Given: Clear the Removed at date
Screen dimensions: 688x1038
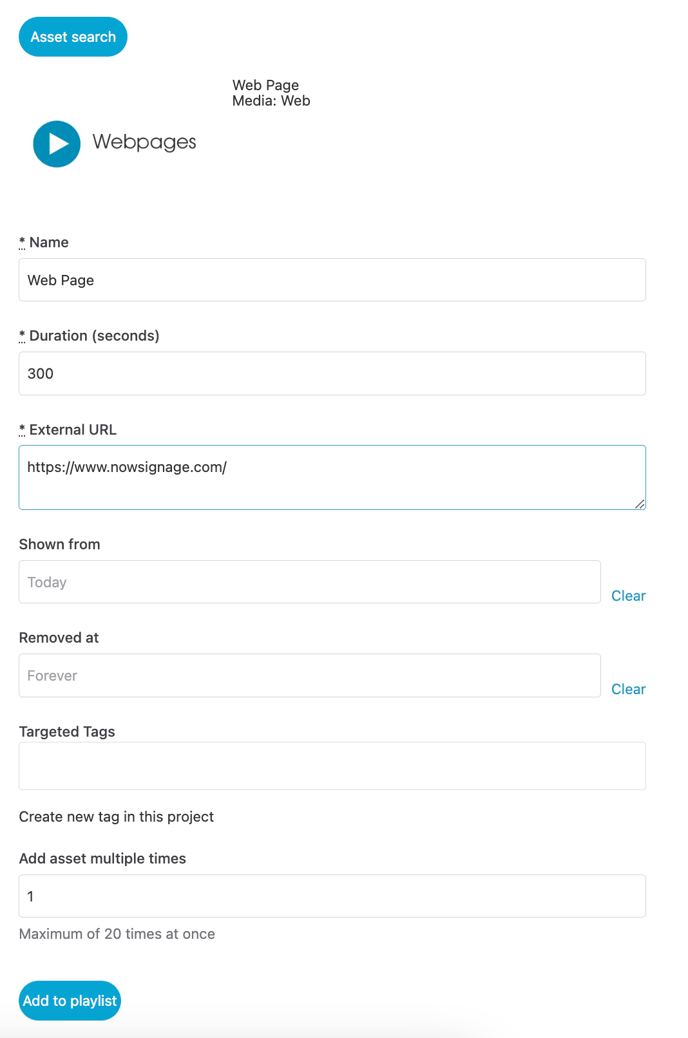Looking at the screenshot, I should (x=628, y=689).
